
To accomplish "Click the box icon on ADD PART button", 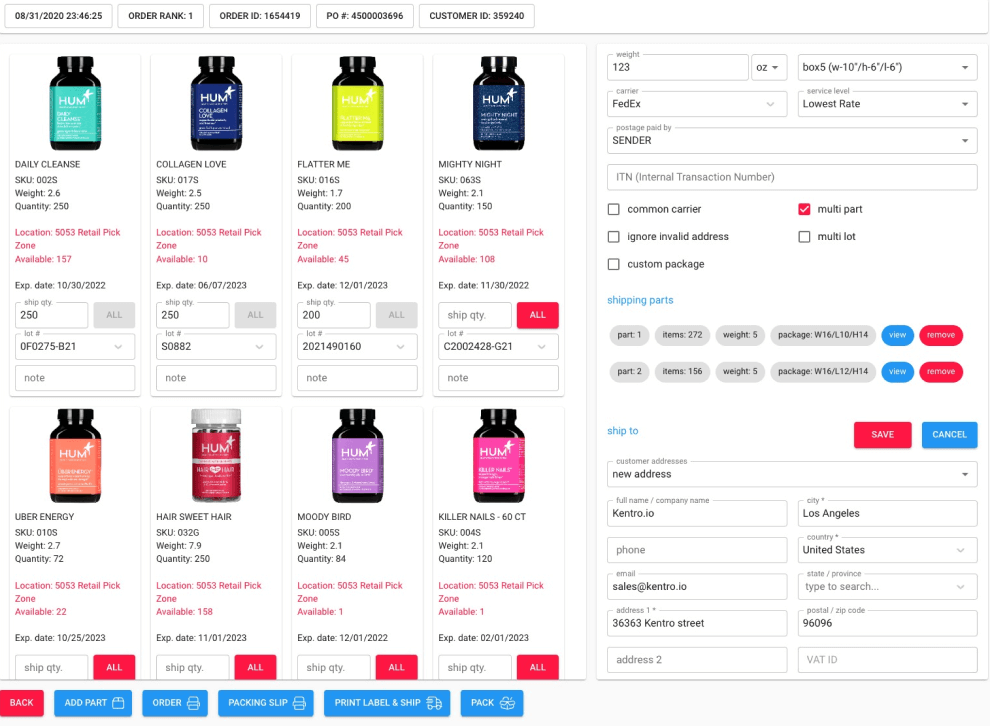I will tap(118, 703).
